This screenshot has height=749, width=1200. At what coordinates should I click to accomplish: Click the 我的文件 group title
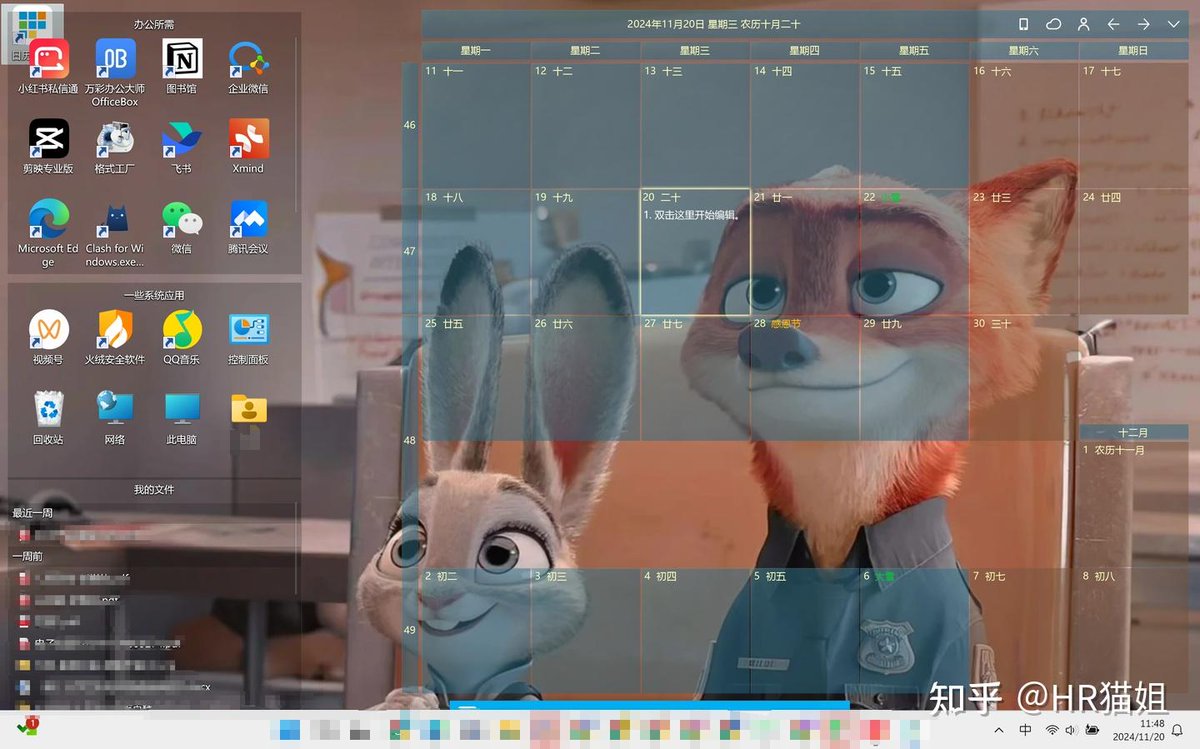[153, 489]
